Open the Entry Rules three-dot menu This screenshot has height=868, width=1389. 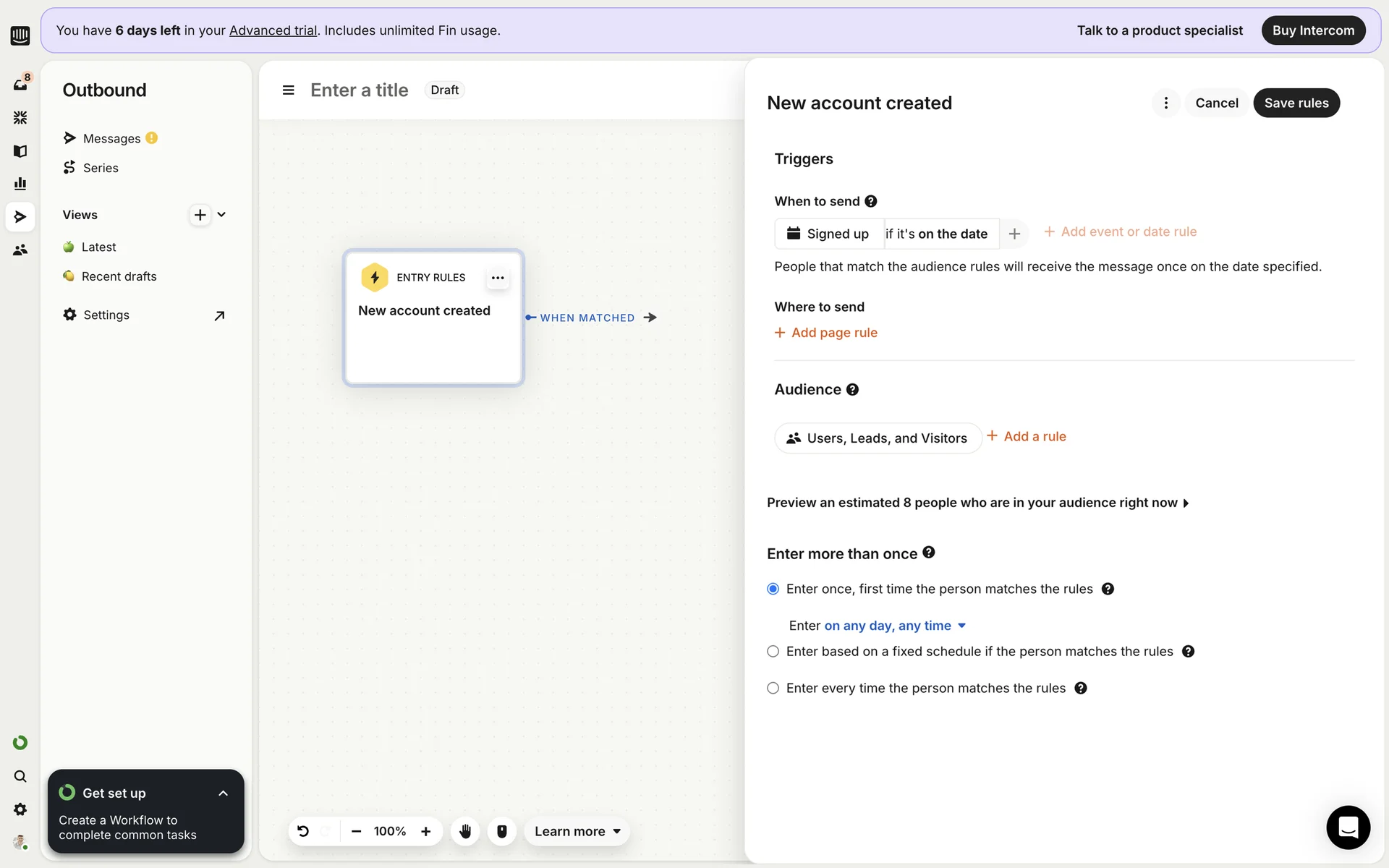(498, 278)
